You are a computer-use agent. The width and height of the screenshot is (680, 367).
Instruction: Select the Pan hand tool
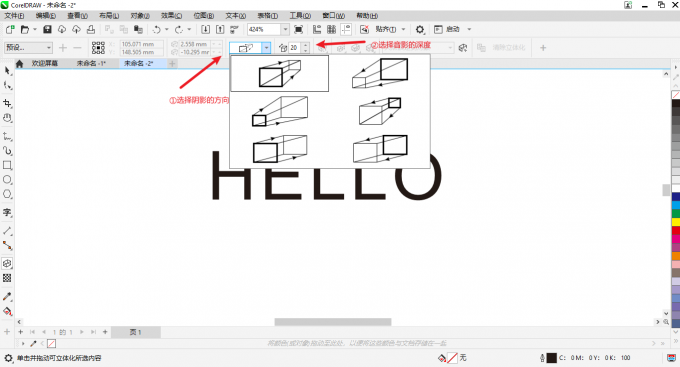(x=7, y=118)
